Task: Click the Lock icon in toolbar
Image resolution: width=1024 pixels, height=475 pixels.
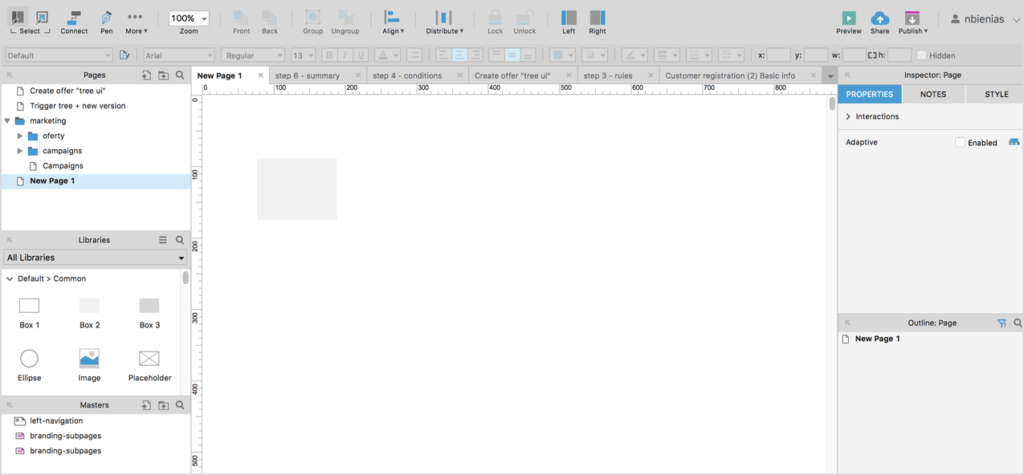Action: pos(495,22)
